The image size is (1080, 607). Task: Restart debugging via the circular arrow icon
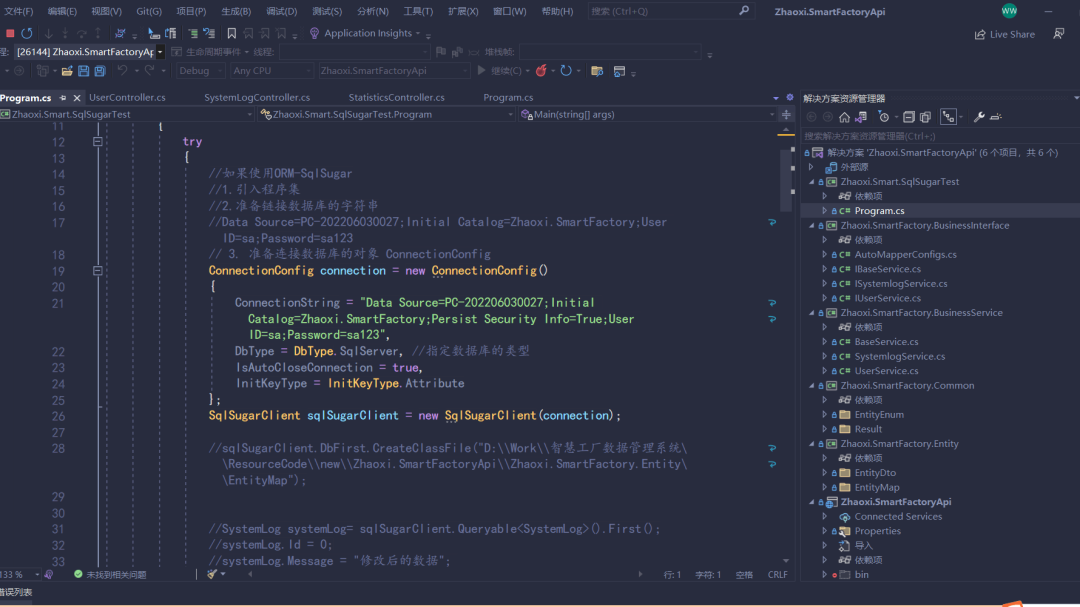tap(27, 33)
